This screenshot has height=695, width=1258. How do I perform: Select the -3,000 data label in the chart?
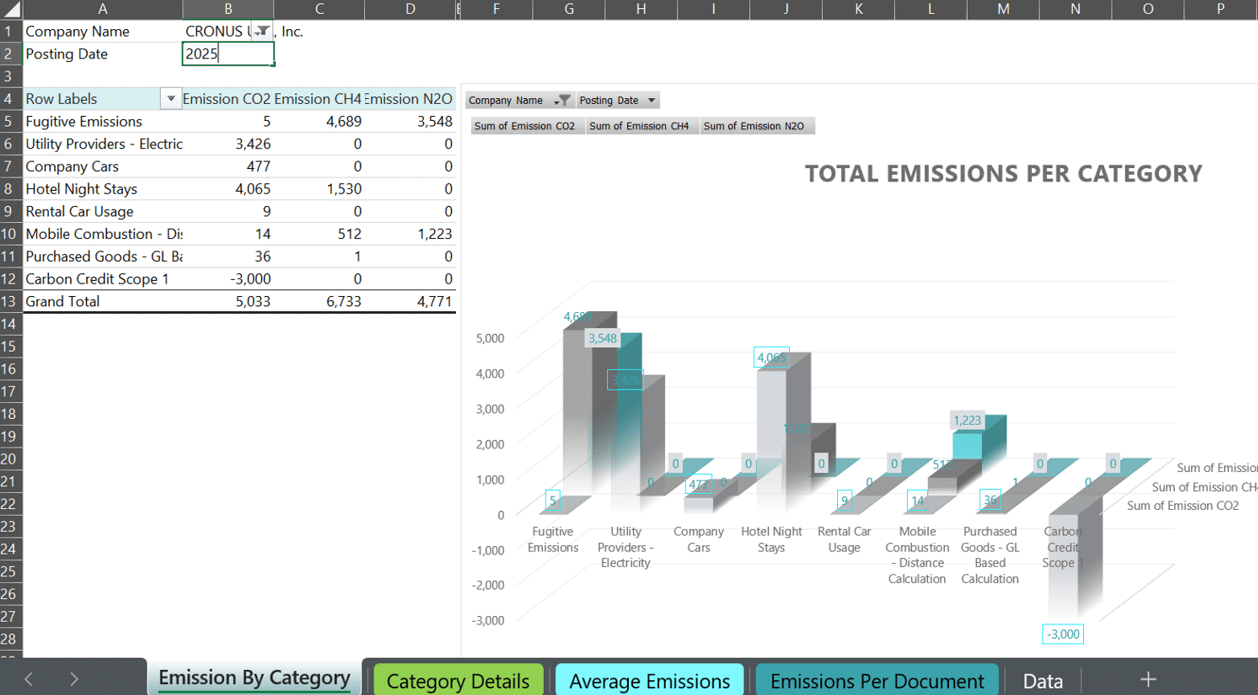point(1062,634)
